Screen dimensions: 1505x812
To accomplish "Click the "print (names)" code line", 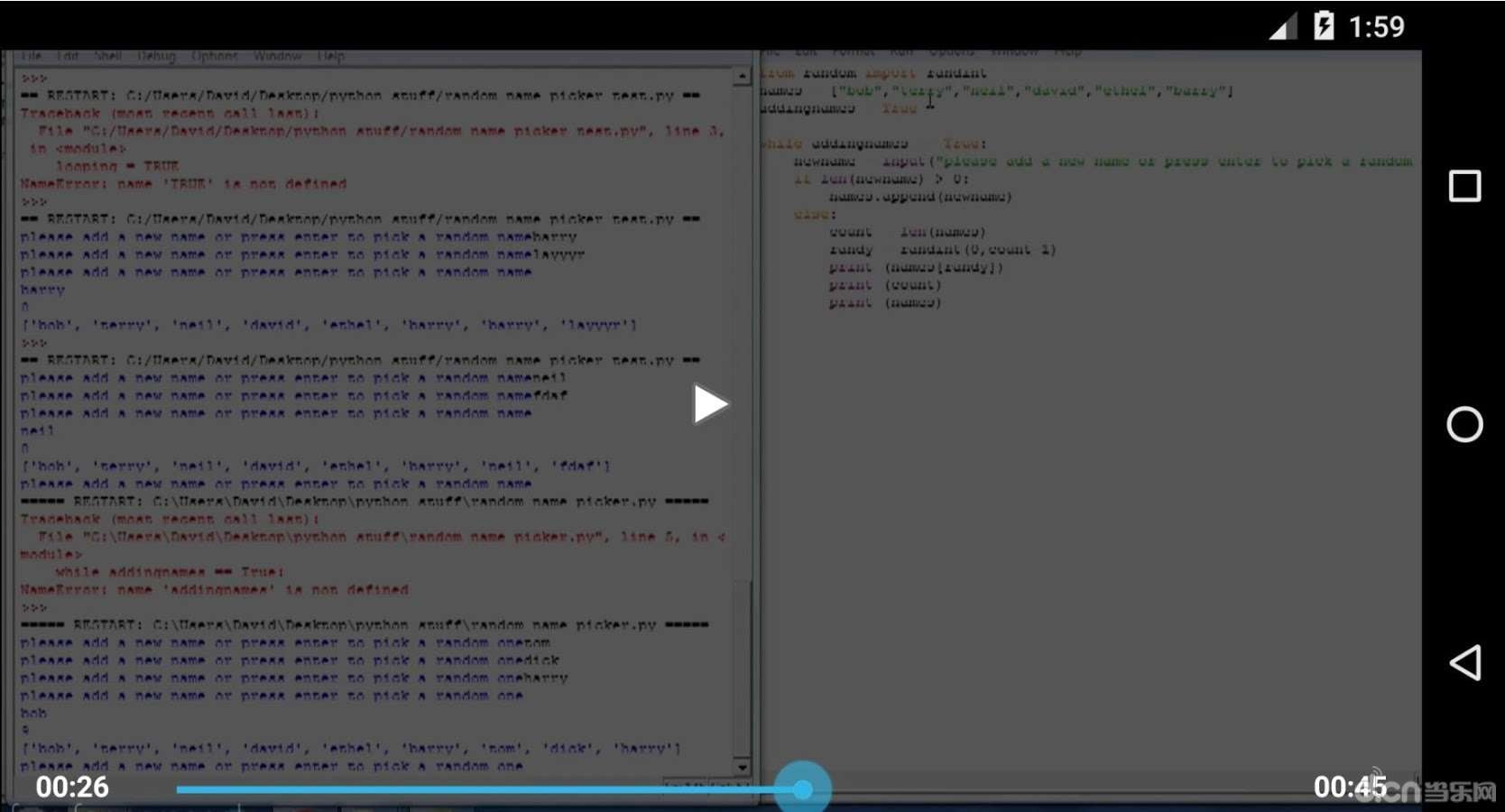I will click(x=885, y=303).
